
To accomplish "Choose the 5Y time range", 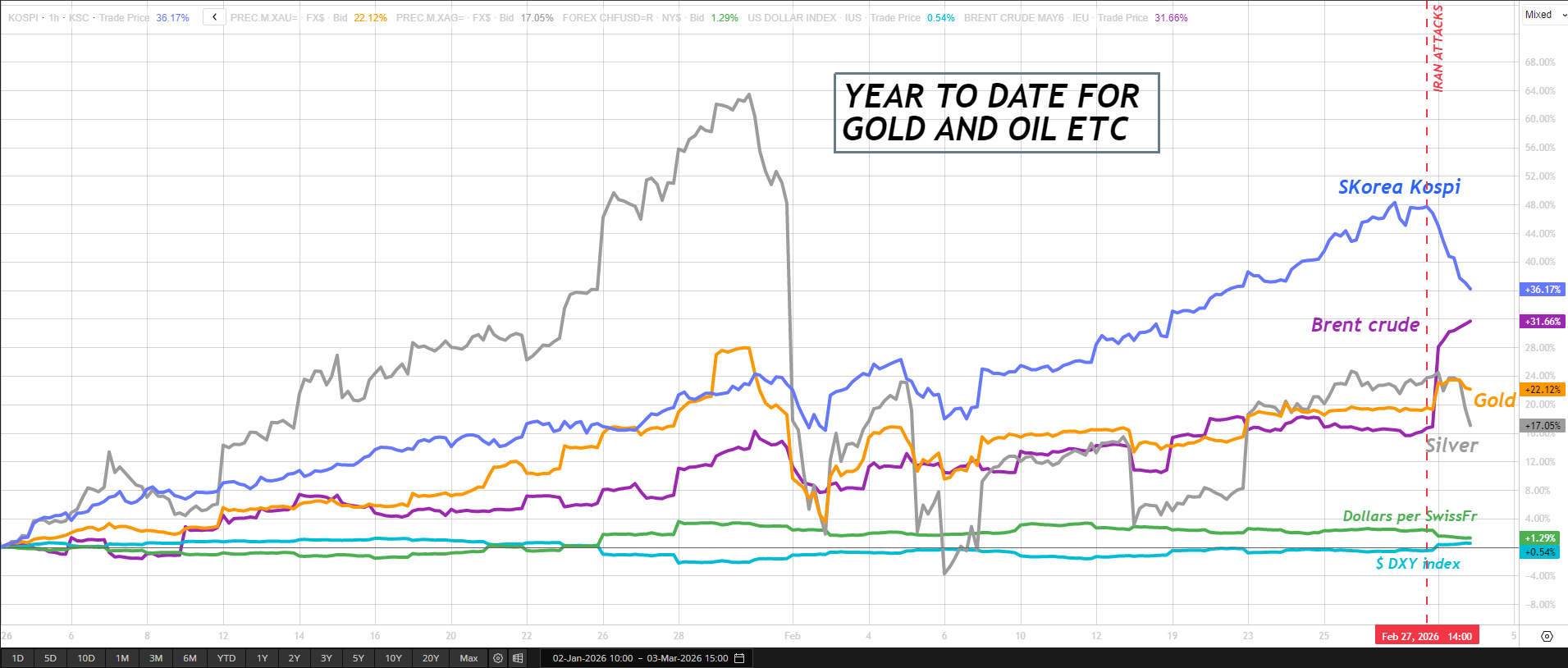I will point(359,658).
